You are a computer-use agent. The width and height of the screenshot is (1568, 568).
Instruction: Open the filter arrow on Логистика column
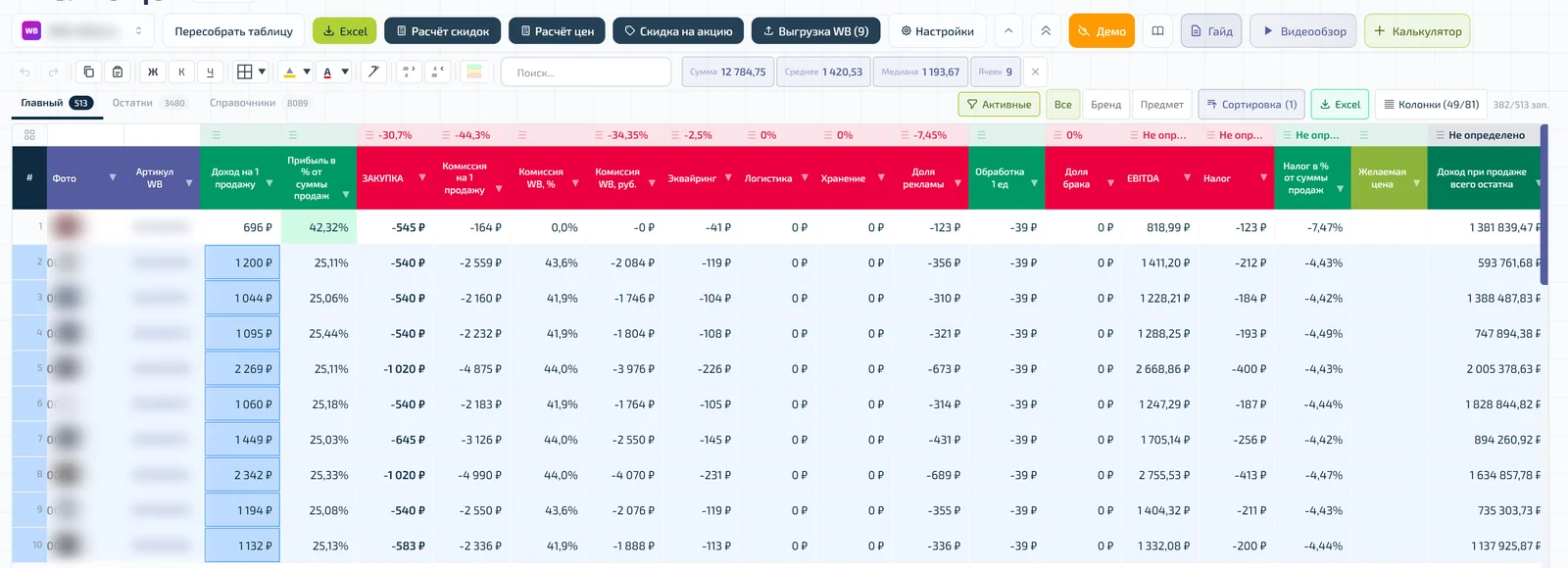click(805, 178)
